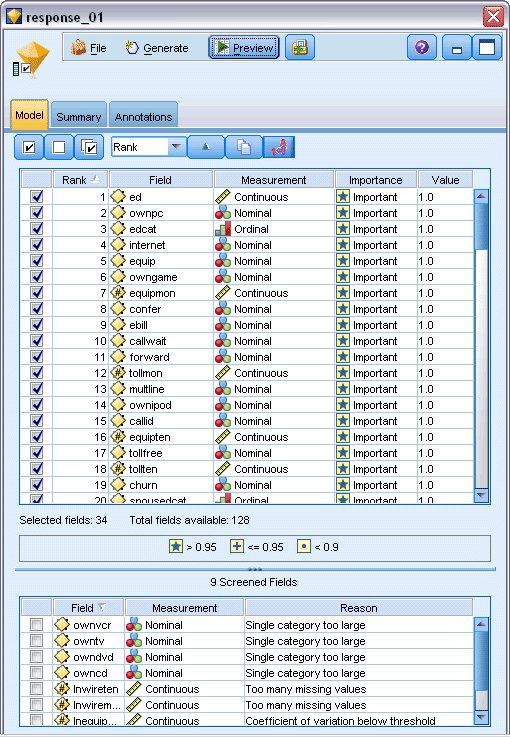Click the Ordinal icon in edcat row
Viewport: 510px width, 737px height.
(x=223, y=229)
